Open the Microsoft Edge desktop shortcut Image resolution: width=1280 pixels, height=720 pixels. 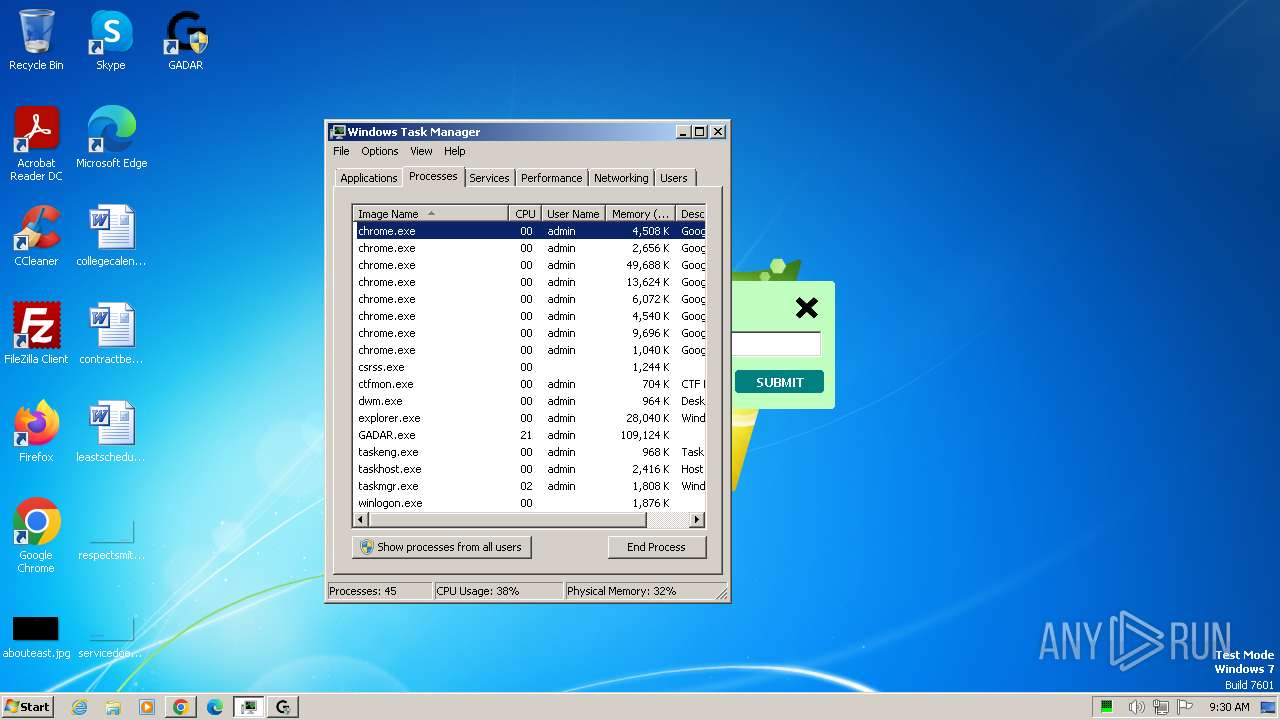tap(111, 137)
